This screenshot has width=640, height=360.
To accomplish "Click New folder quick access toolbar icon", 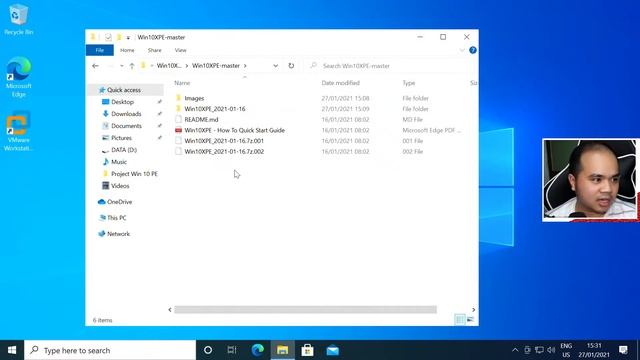I will 119,37.
